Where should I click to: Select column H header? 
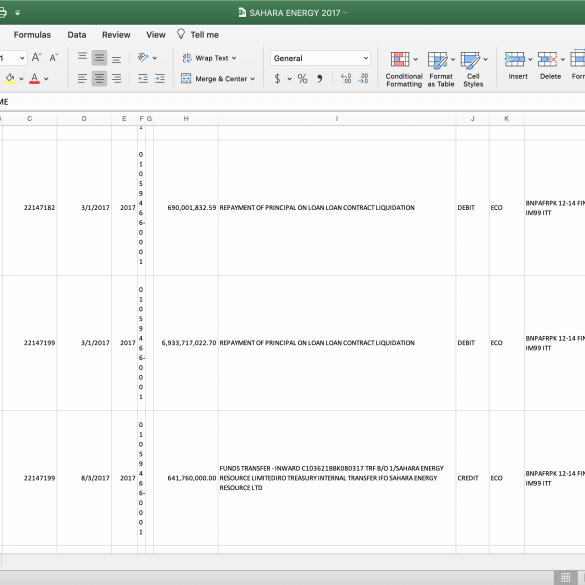pyautogui.click(x=186, y=119)
